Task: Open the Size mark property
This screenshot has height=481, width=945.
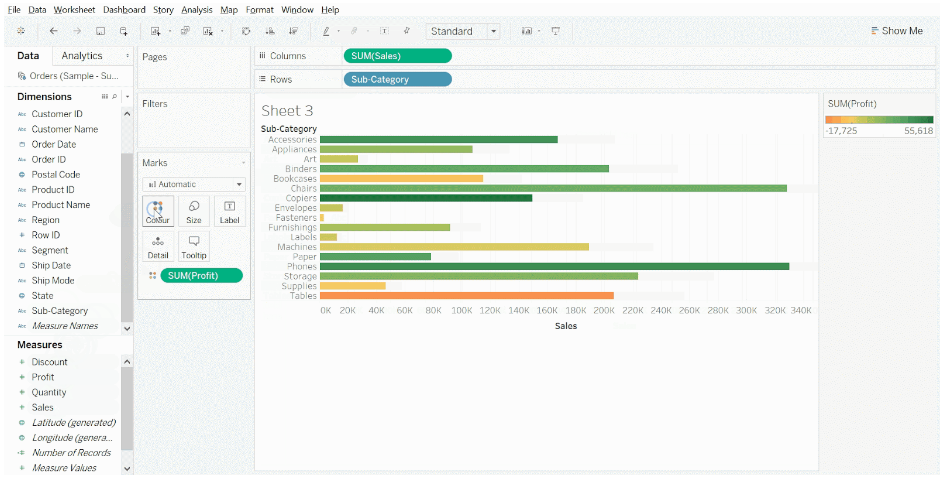Action: pos(194,211)
